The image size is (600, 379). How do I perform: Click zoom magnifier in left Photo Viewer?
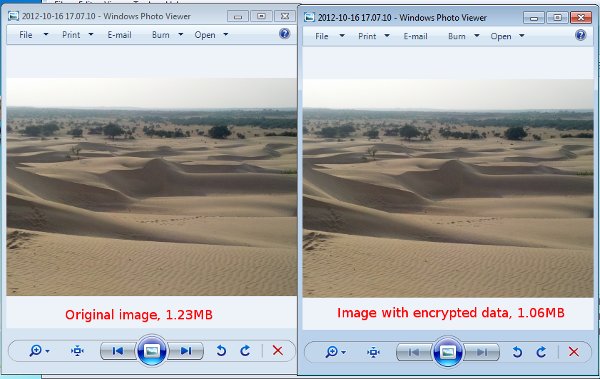pos(35,350)
